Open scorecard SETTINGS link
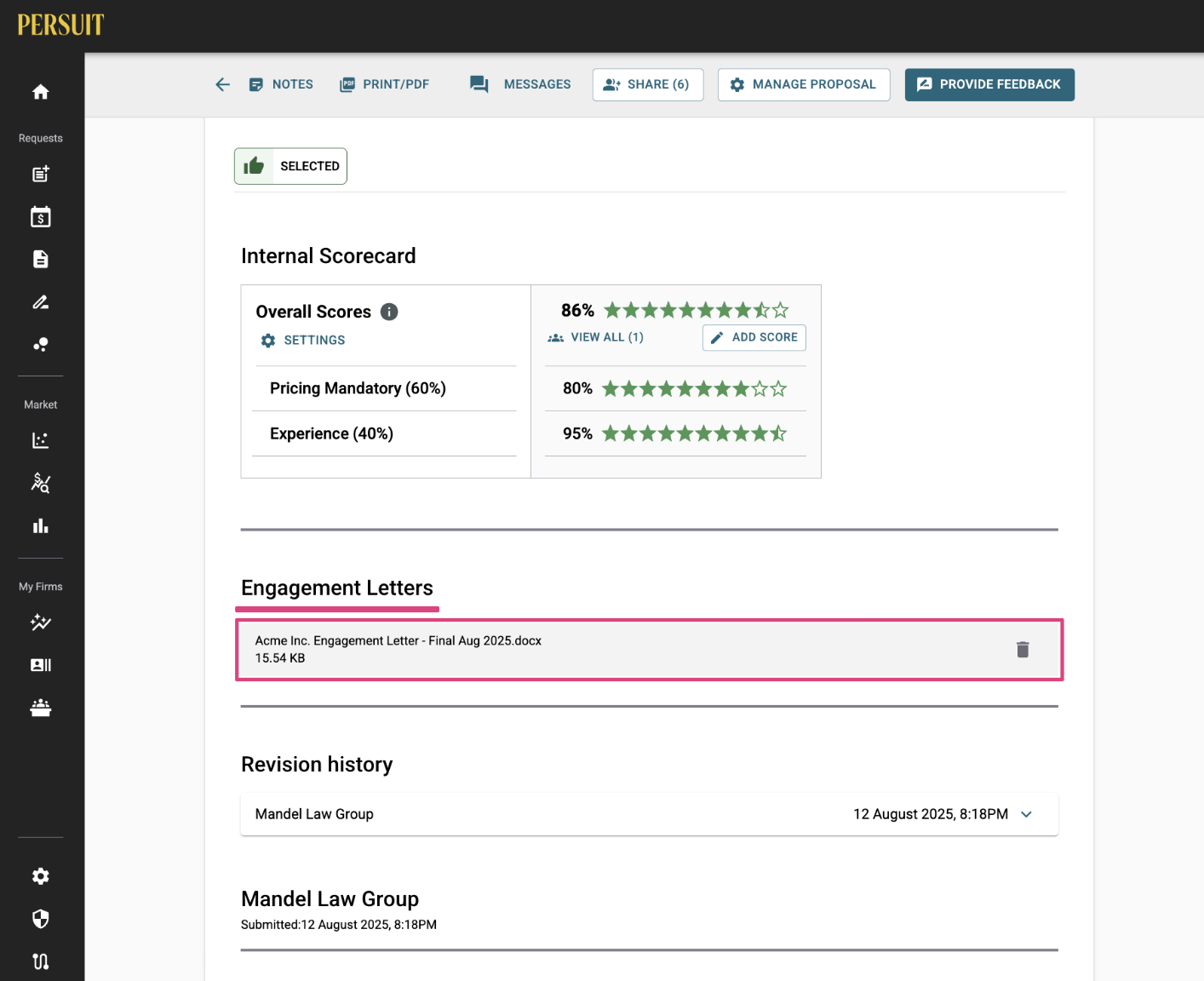The width and height of the screenshot is (1204, 981). pyautogui.click(x=303, y=340)
